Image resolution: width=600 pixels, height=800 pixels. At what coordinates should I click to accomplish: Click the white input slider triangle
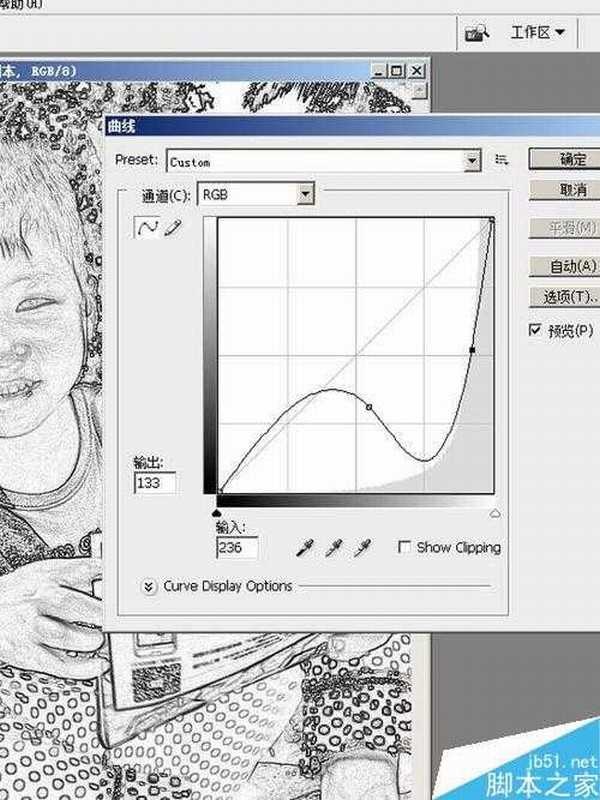click(x=495, y=514)
